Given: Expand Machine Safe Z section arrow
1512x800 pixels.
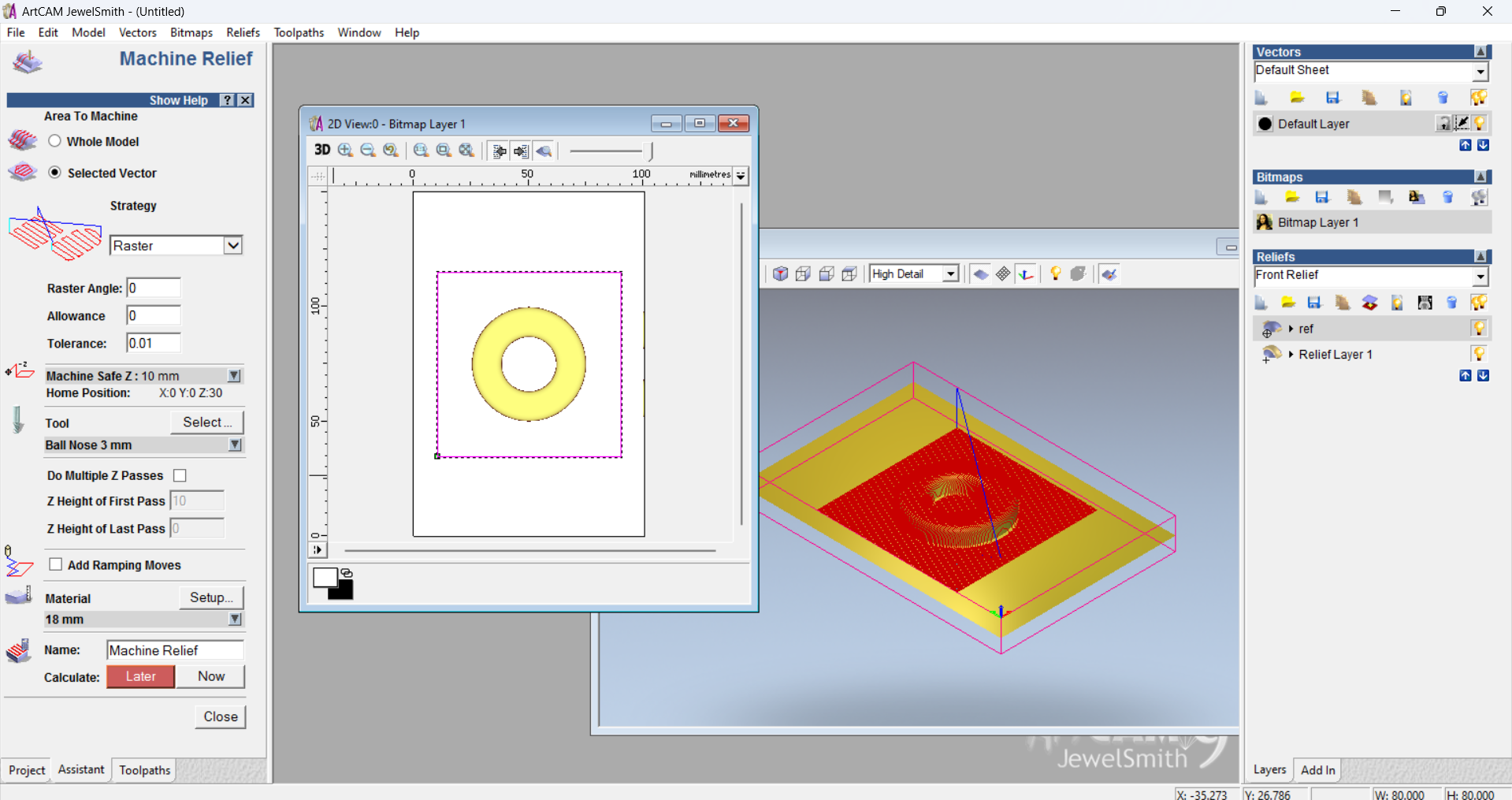Looking at the screenshot, I should pos(234,376).
